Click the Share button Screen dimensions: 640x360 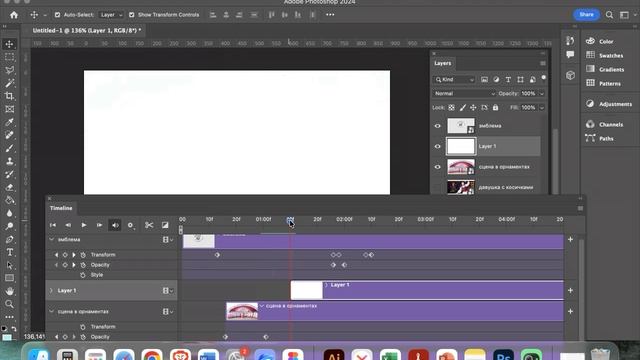pos(587,15)
